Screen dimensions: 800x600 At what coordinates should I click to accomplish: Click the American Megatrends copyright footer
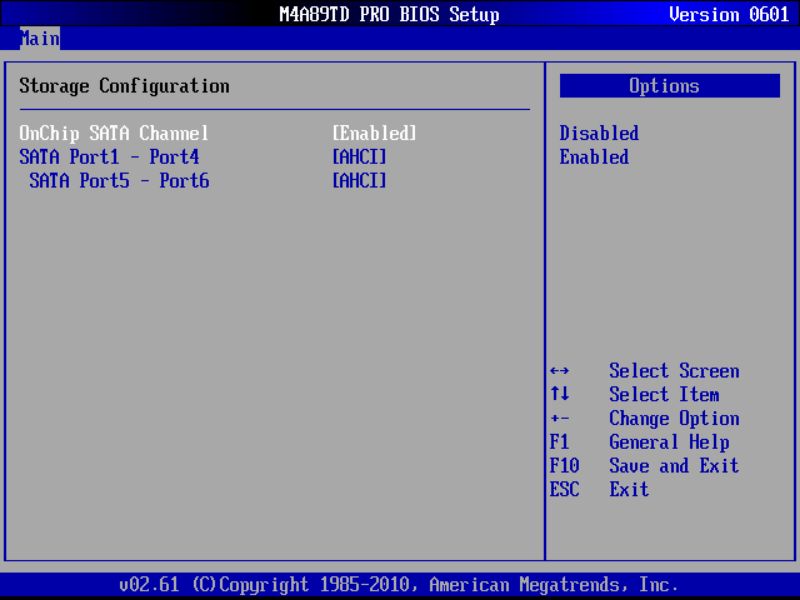(x=400, y=584)
